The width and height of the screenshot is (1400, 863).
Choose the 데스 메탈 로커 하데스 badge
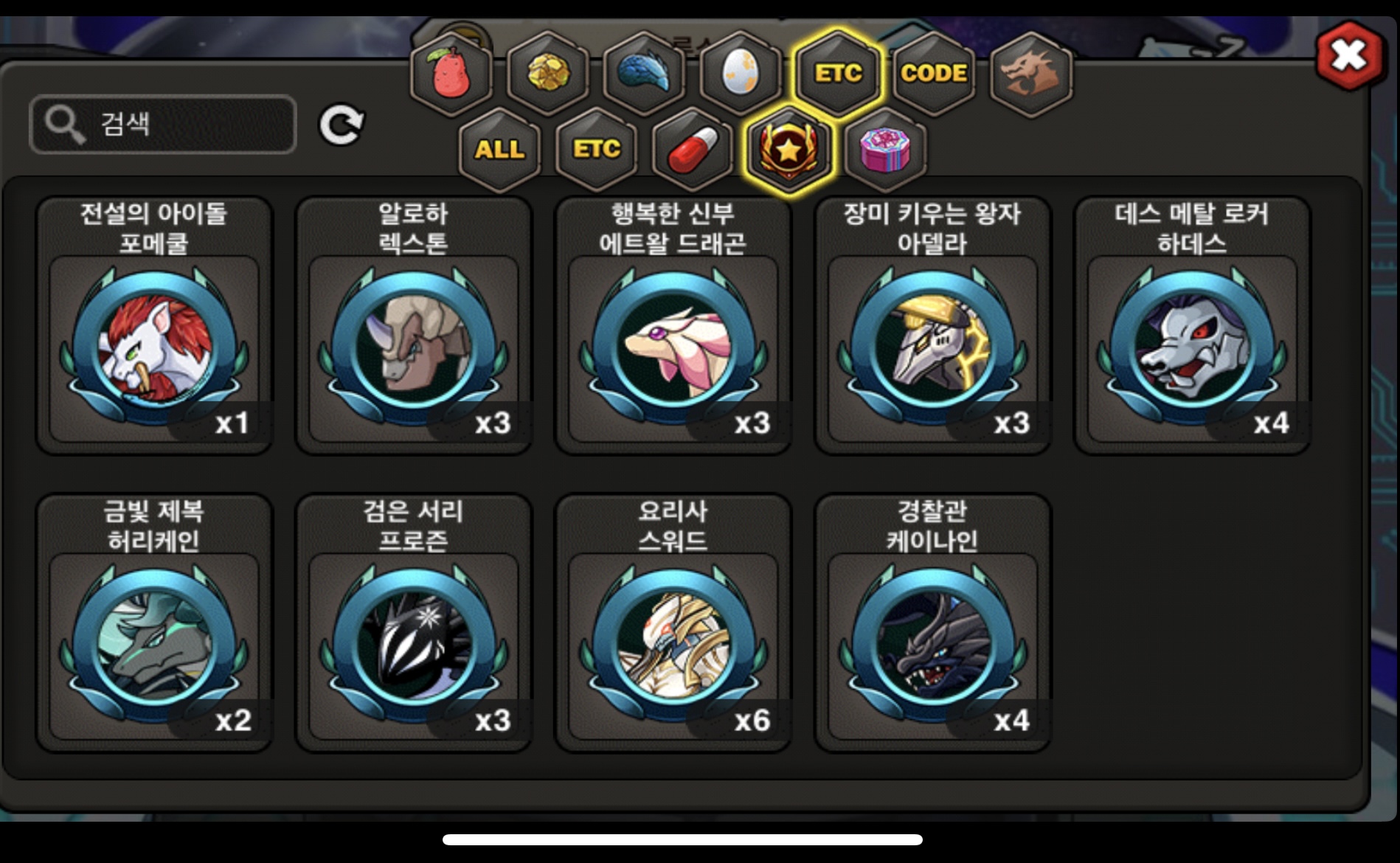1192,325
